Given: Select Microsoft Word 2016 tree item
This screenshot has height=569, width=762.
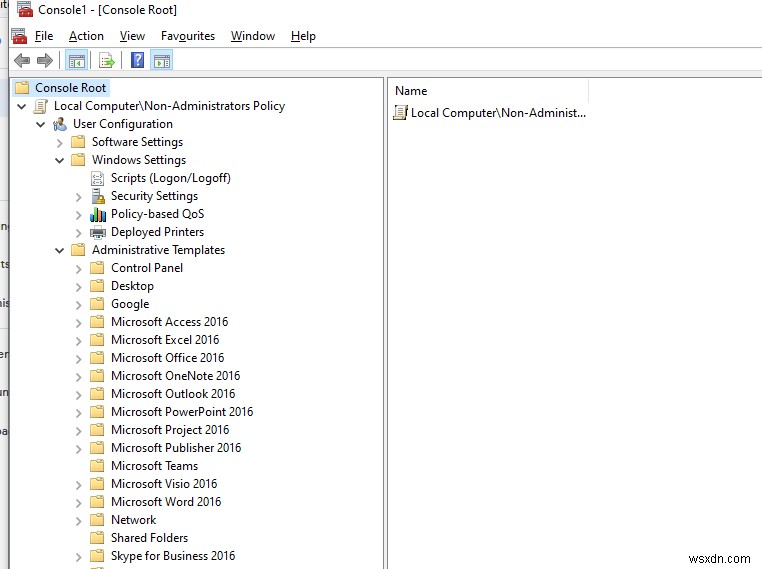Looking at the screenshot, I should (x=166, y=501).
